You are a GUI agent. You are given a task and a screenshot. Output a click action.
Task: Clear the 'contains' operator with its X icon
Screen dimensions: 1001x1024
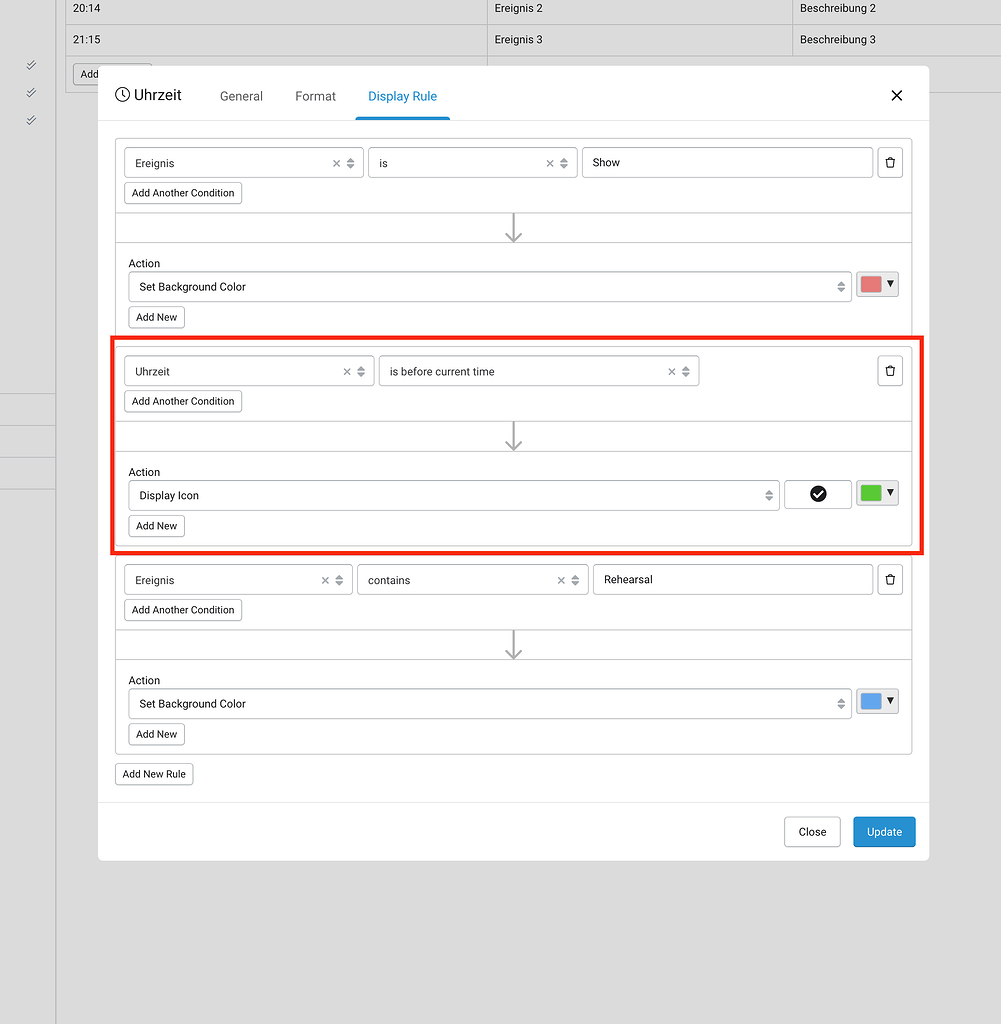[562, 579]
